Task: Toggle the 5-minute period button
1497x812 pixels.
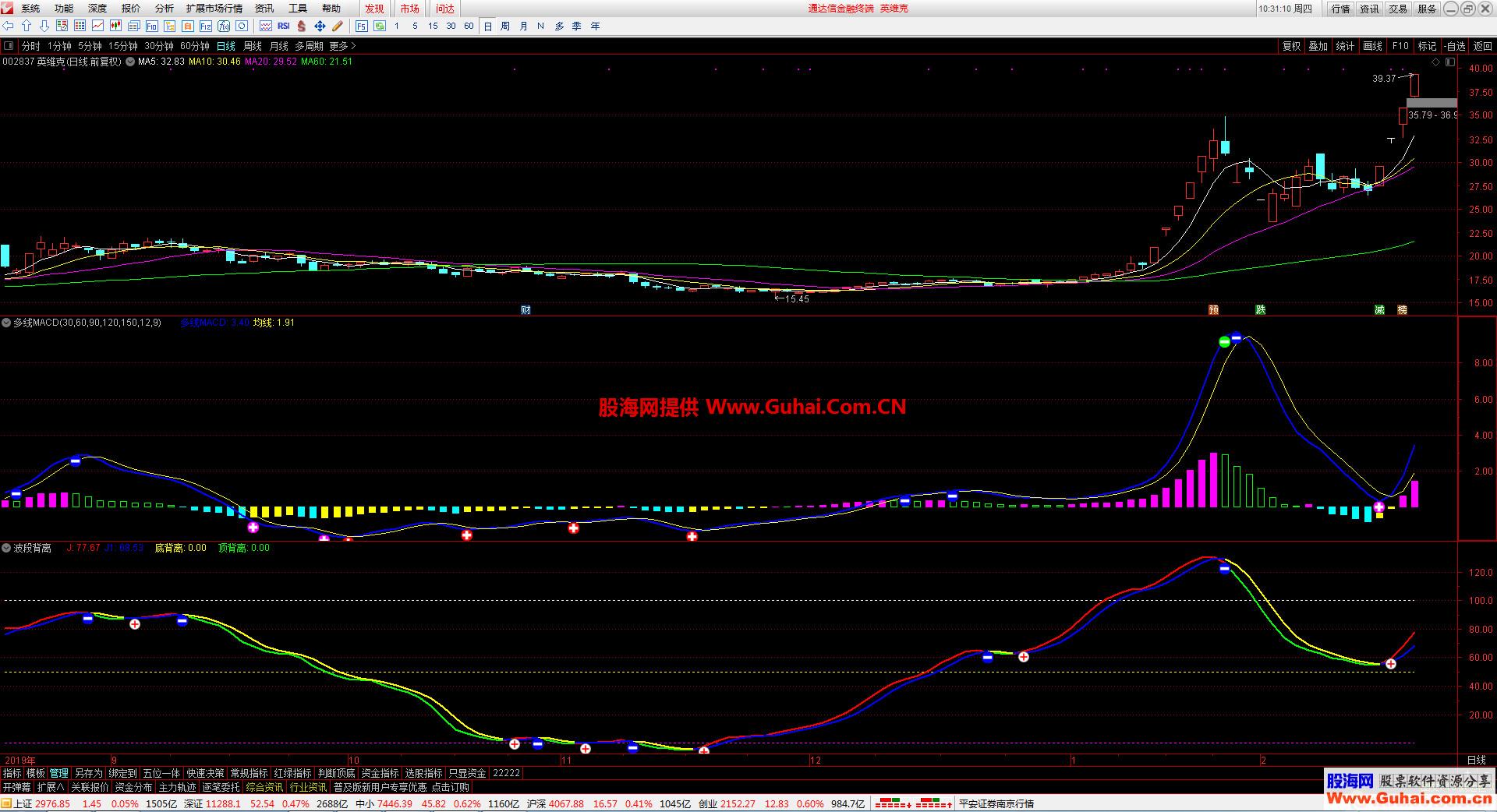Action: tap(415, 26)
